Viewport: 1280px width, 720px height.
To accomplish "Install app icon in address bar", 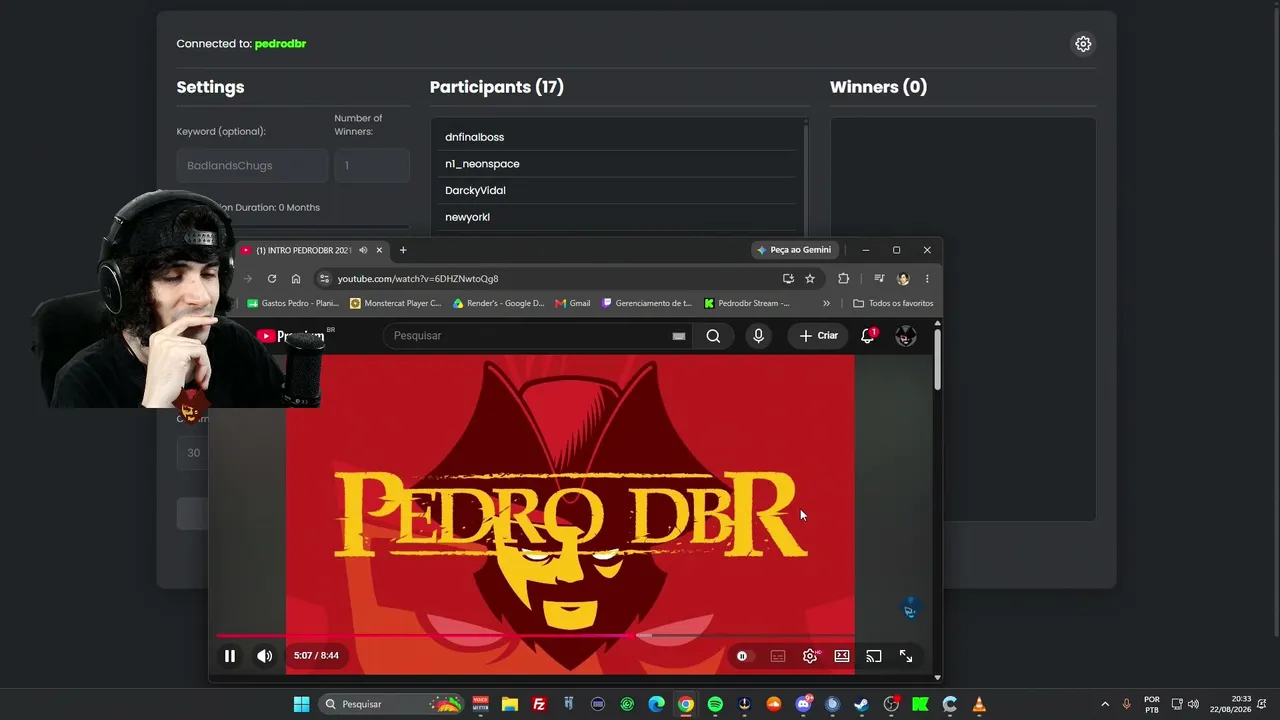I will click(x=788, y=279).
